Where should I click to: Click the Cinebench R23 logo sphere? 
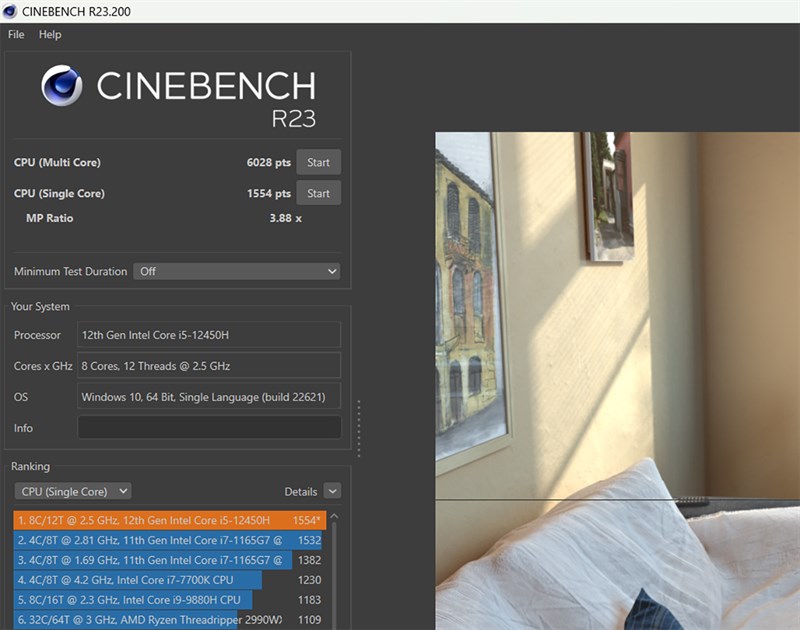pyautogui.click(x=62, y=85)
